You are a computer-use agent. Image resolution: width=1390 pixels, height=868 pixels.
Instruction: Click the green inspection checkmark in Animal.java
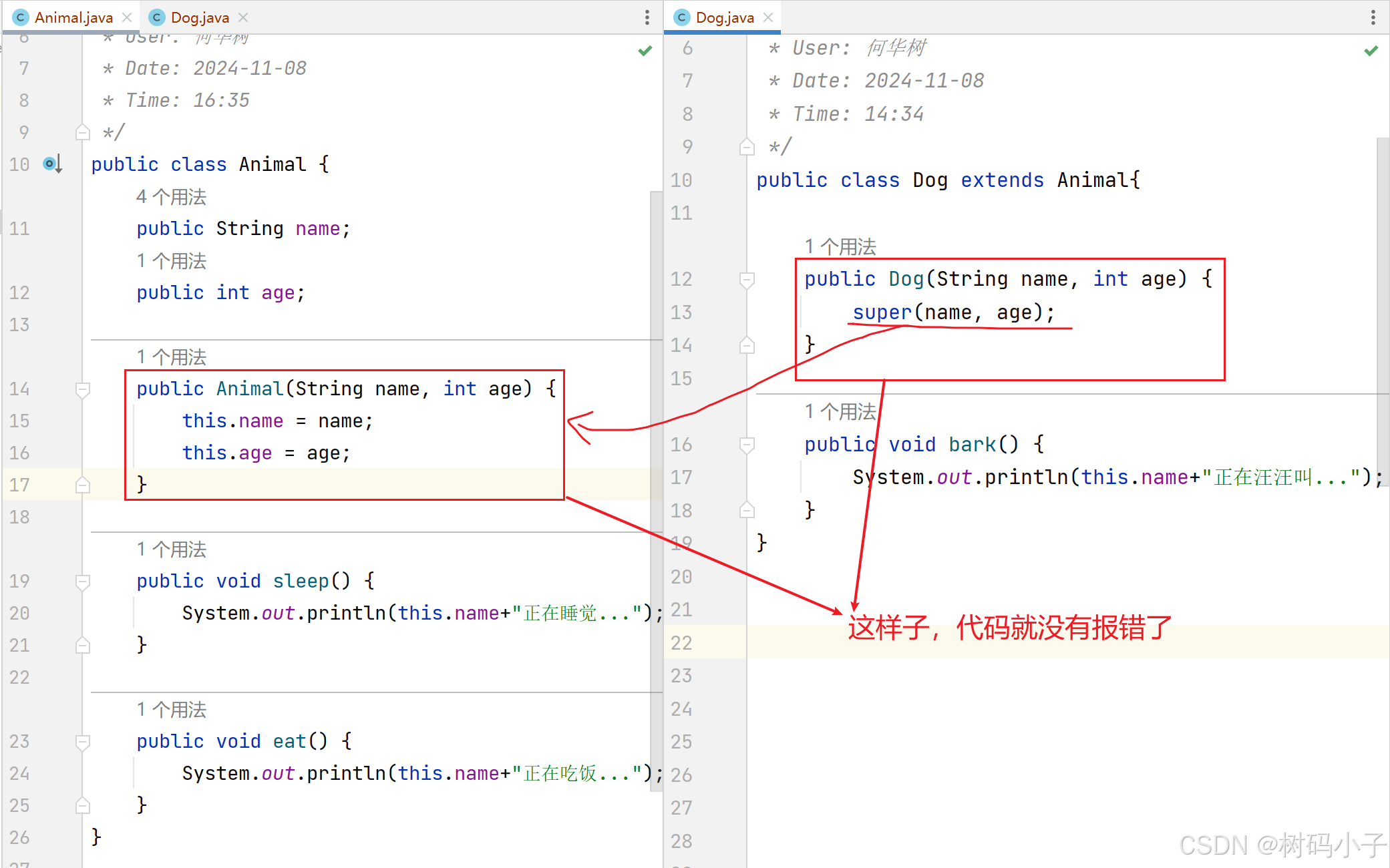pyautogui.click(x=645, y=51)
